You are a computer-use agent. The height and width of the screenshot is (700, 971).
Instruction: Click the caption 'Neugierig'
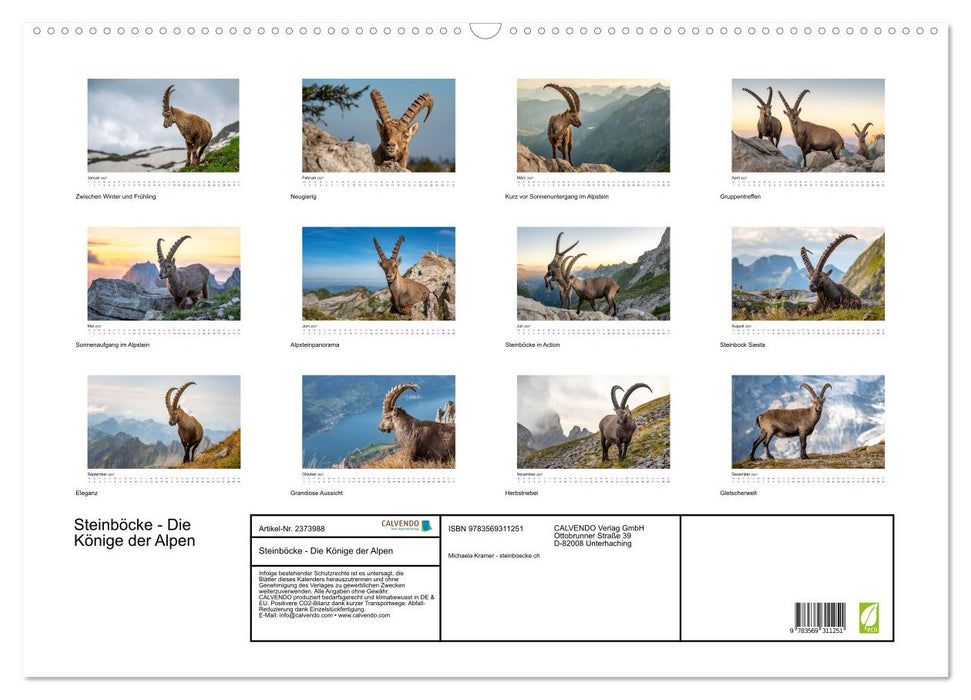tap(303, 196)
